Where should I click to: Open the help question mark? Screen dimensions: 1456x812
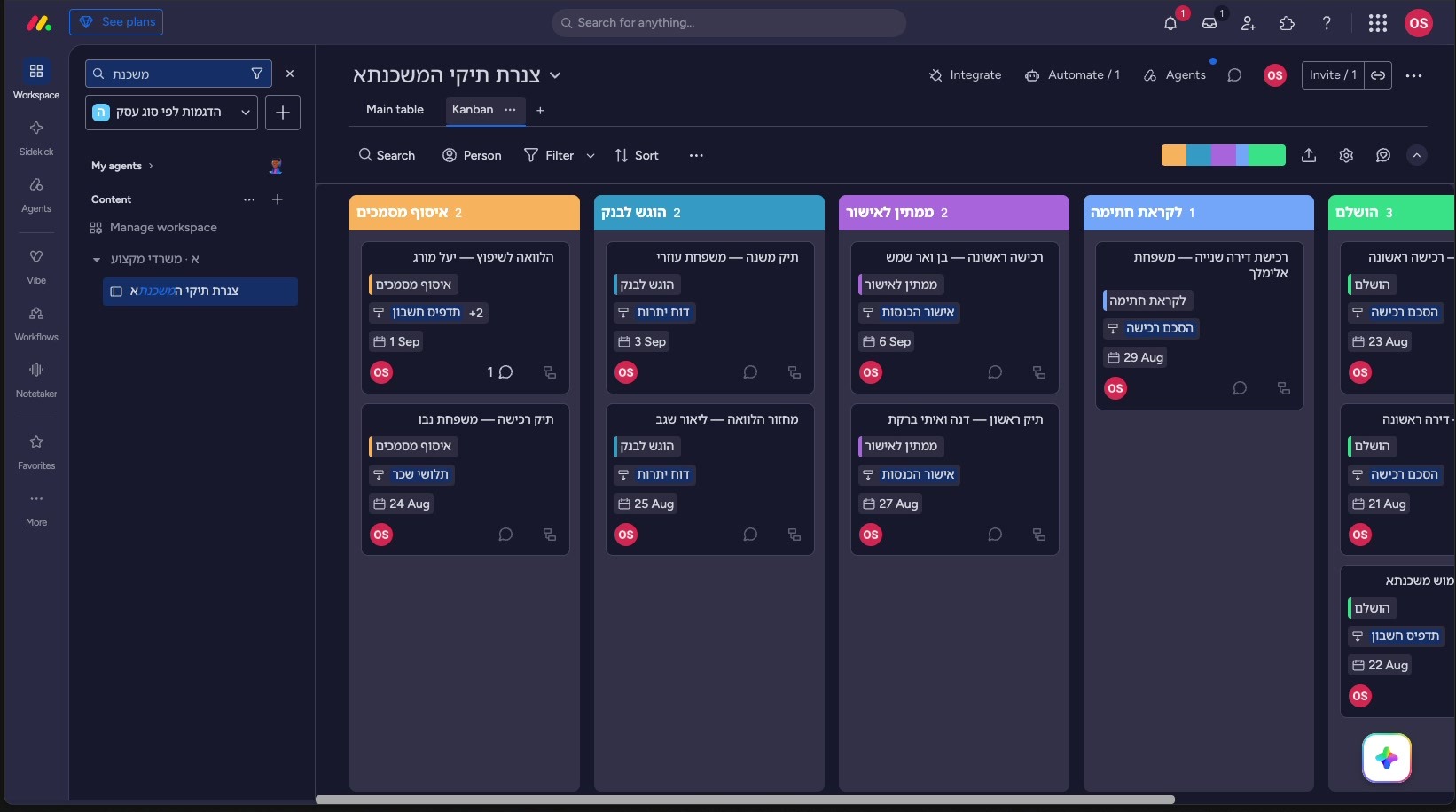click(x=1327, y=24)
